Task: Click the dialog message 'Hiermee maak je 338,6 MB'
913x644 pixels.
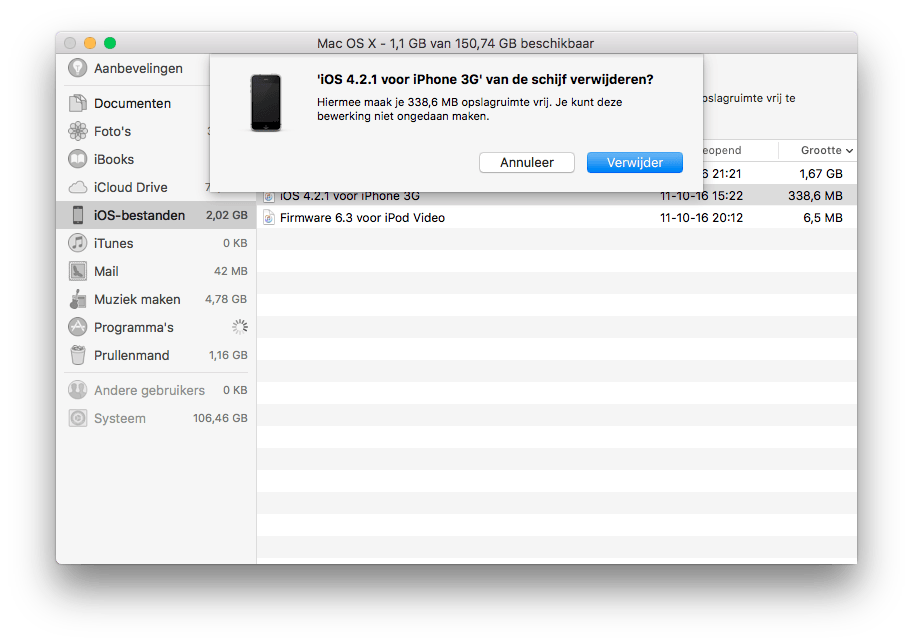Action: click(x=469, y=109)
